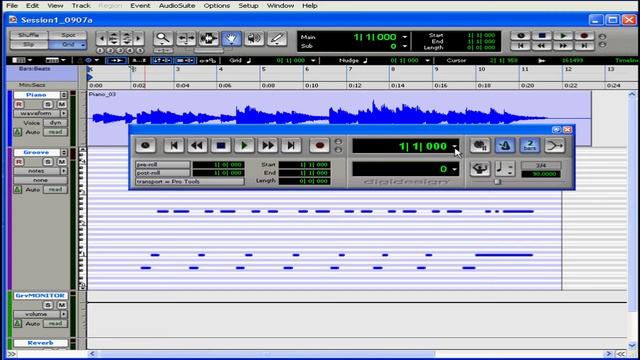The height and width of the screenshot is (360, 640).
Task: Toggle the 2 bars Countoff button
Action: click(530, 145)
